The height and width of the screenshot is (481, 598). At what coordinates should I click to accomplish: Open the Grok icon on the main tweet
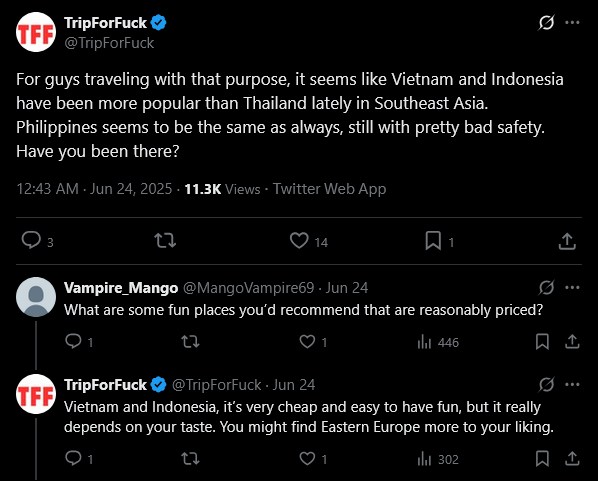tap(546, 23)
